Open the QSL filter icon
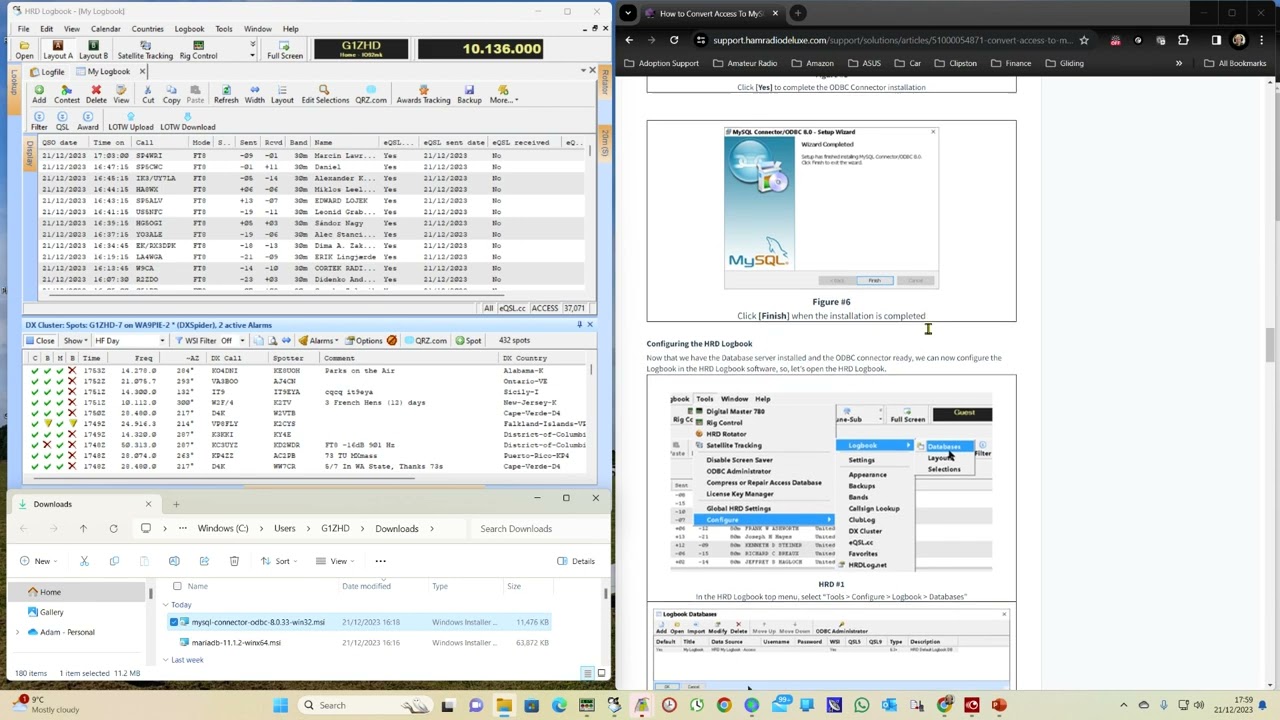The height and width of the screenshot is (720, 1280). point(62,122)
